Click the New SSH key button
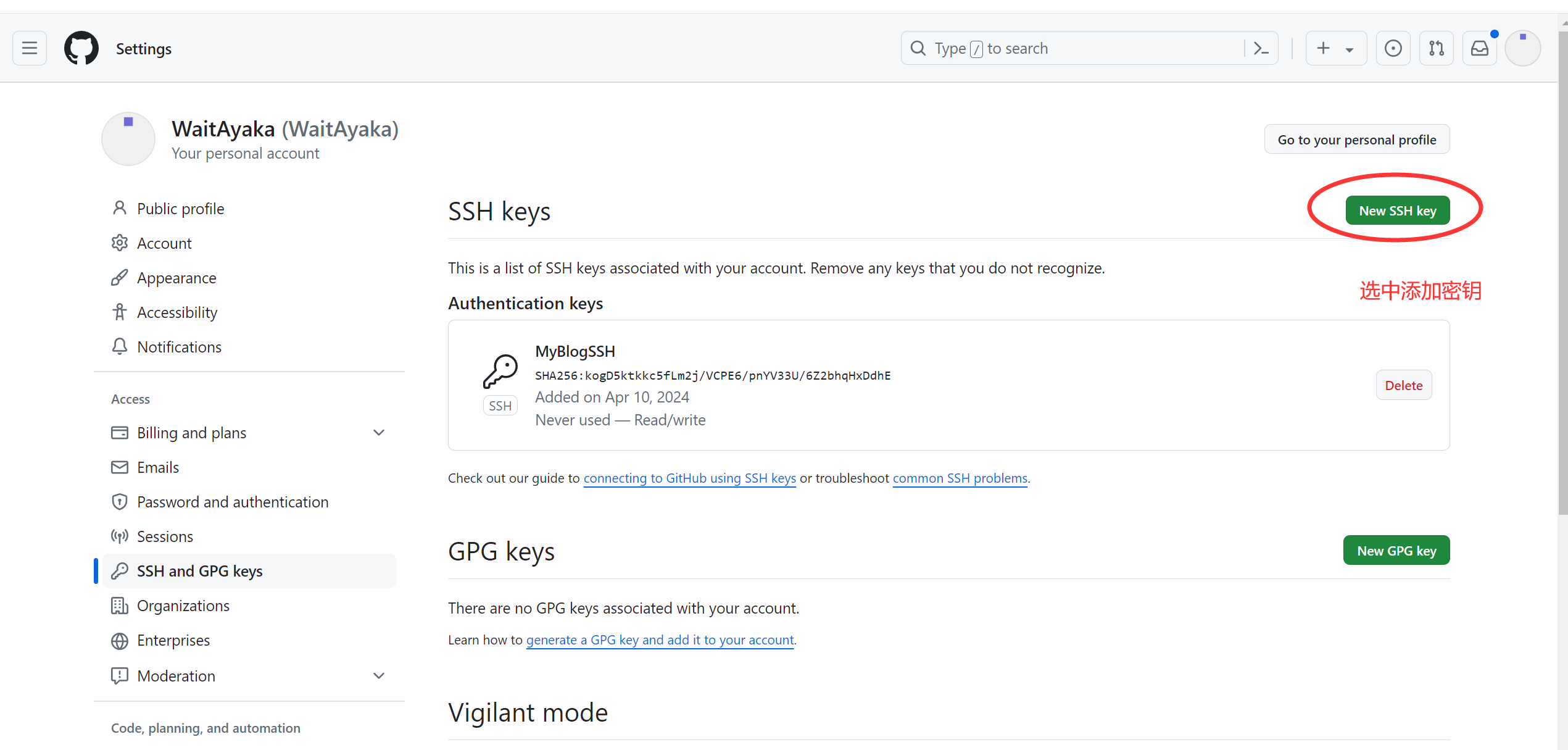The width and height of the screenshot is (1568, 750). [x=1397, y=210]
